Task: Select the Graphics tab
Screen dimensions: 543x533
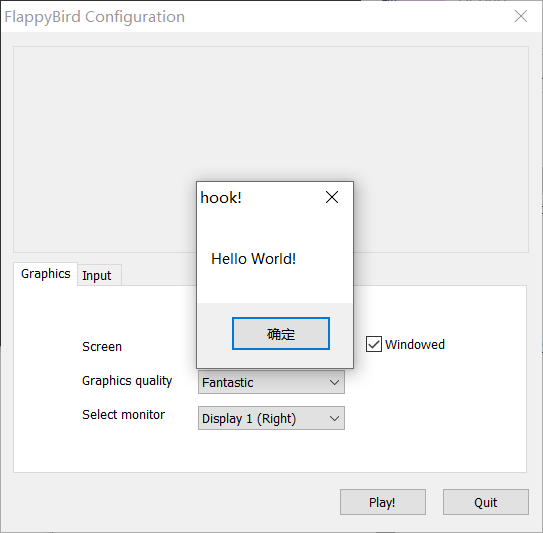Action: pyautogui.click(x=45, y=274)
